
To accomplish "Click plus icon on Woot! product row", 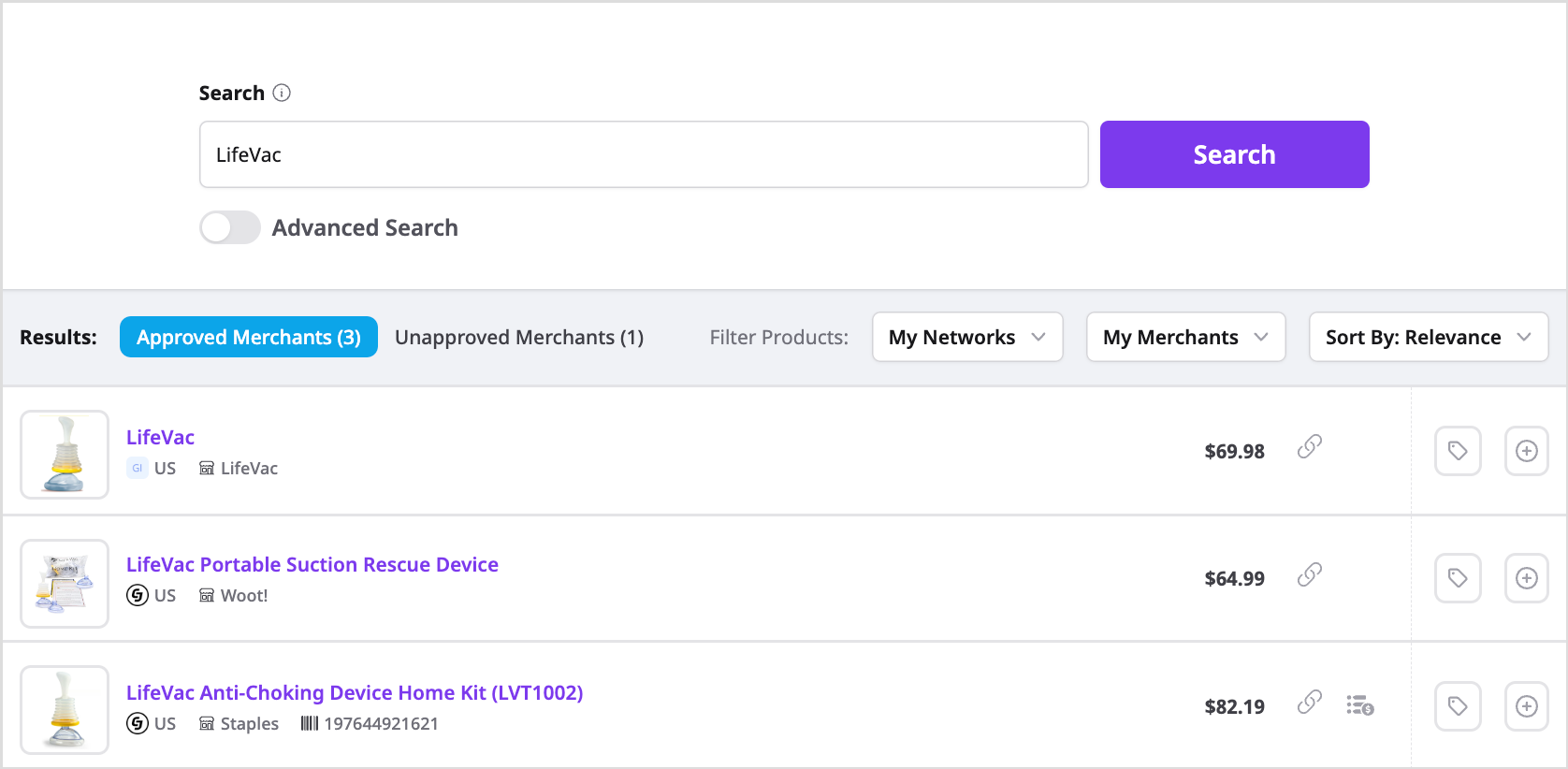I will coord(1526,578).
